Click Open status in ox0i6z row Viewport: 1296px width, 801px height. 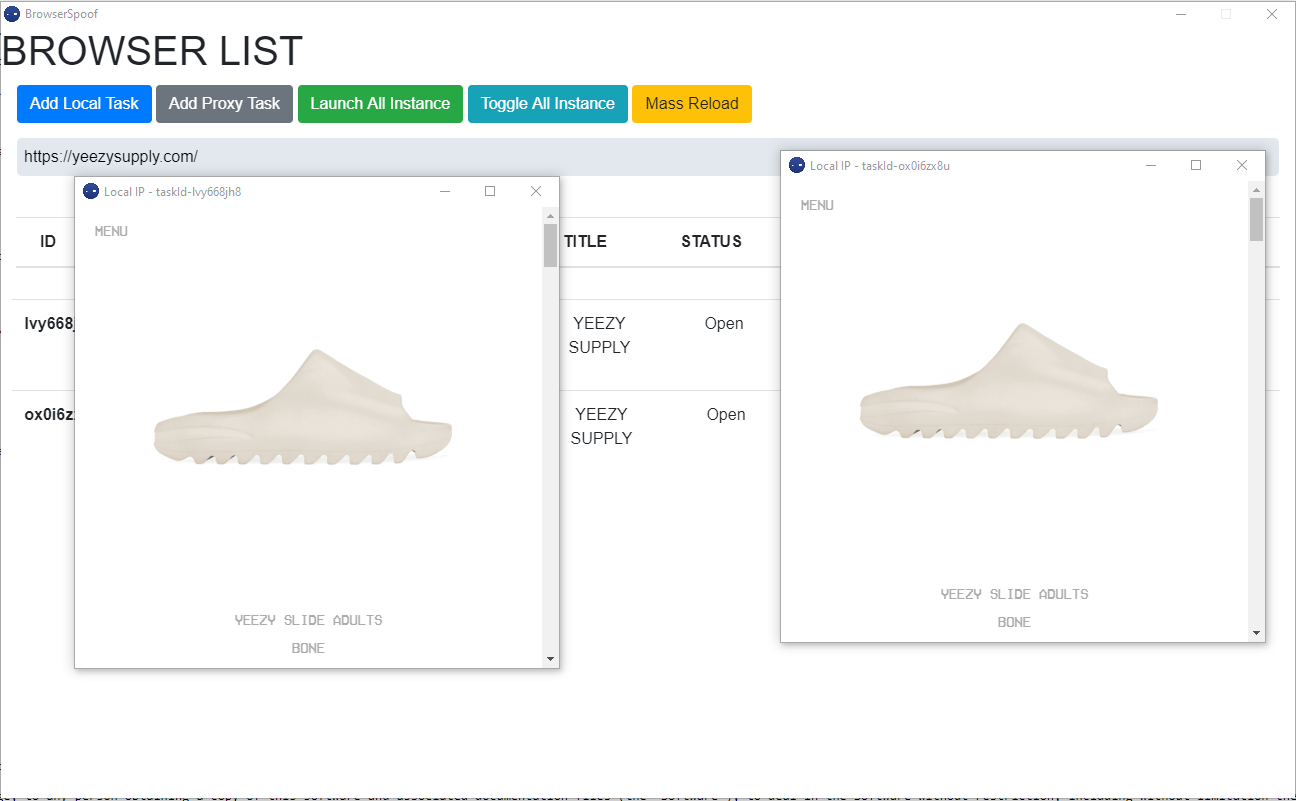point(726,415)
